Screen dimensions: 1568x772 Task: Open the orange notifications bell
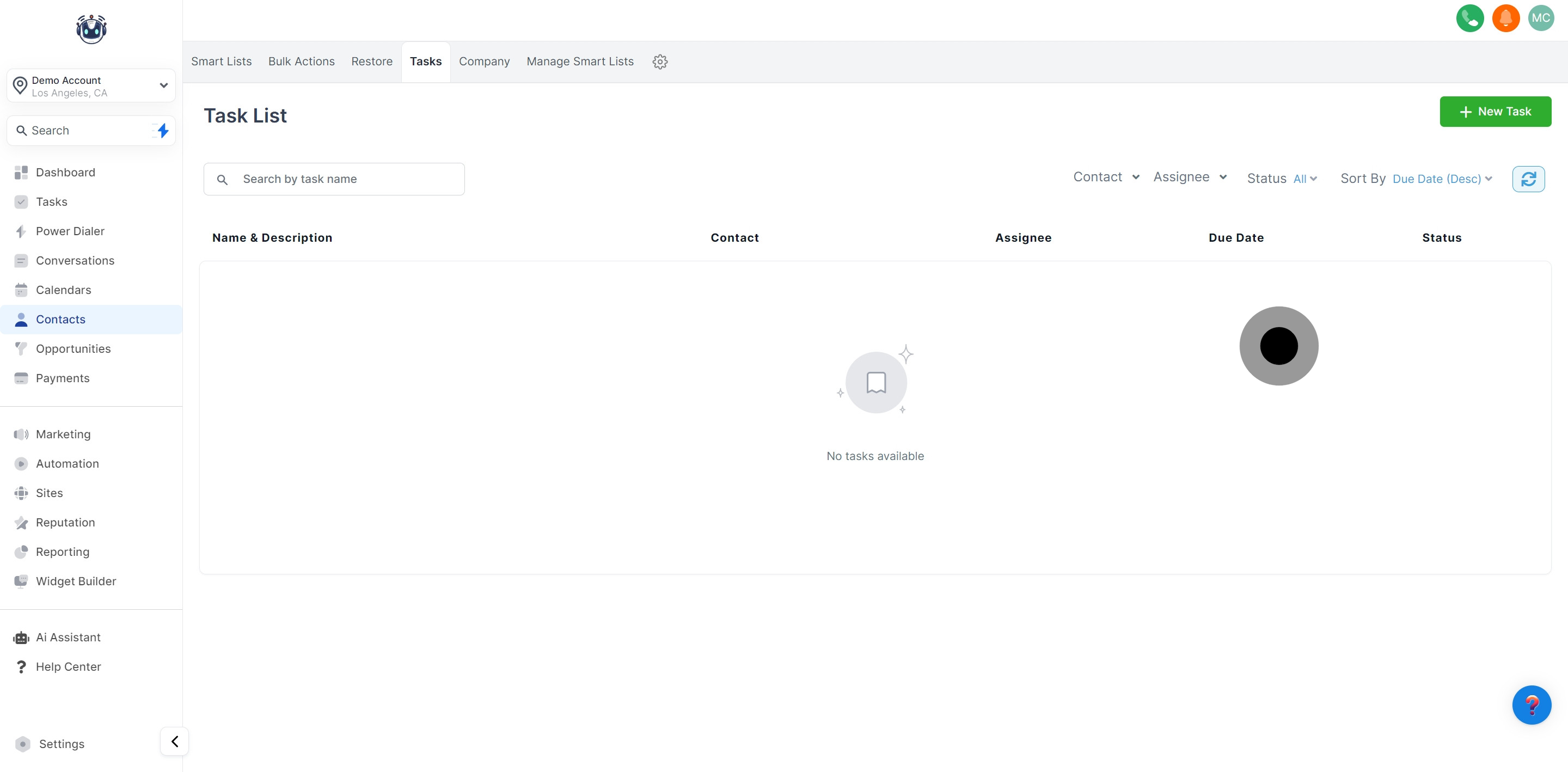coord(1505,19)
